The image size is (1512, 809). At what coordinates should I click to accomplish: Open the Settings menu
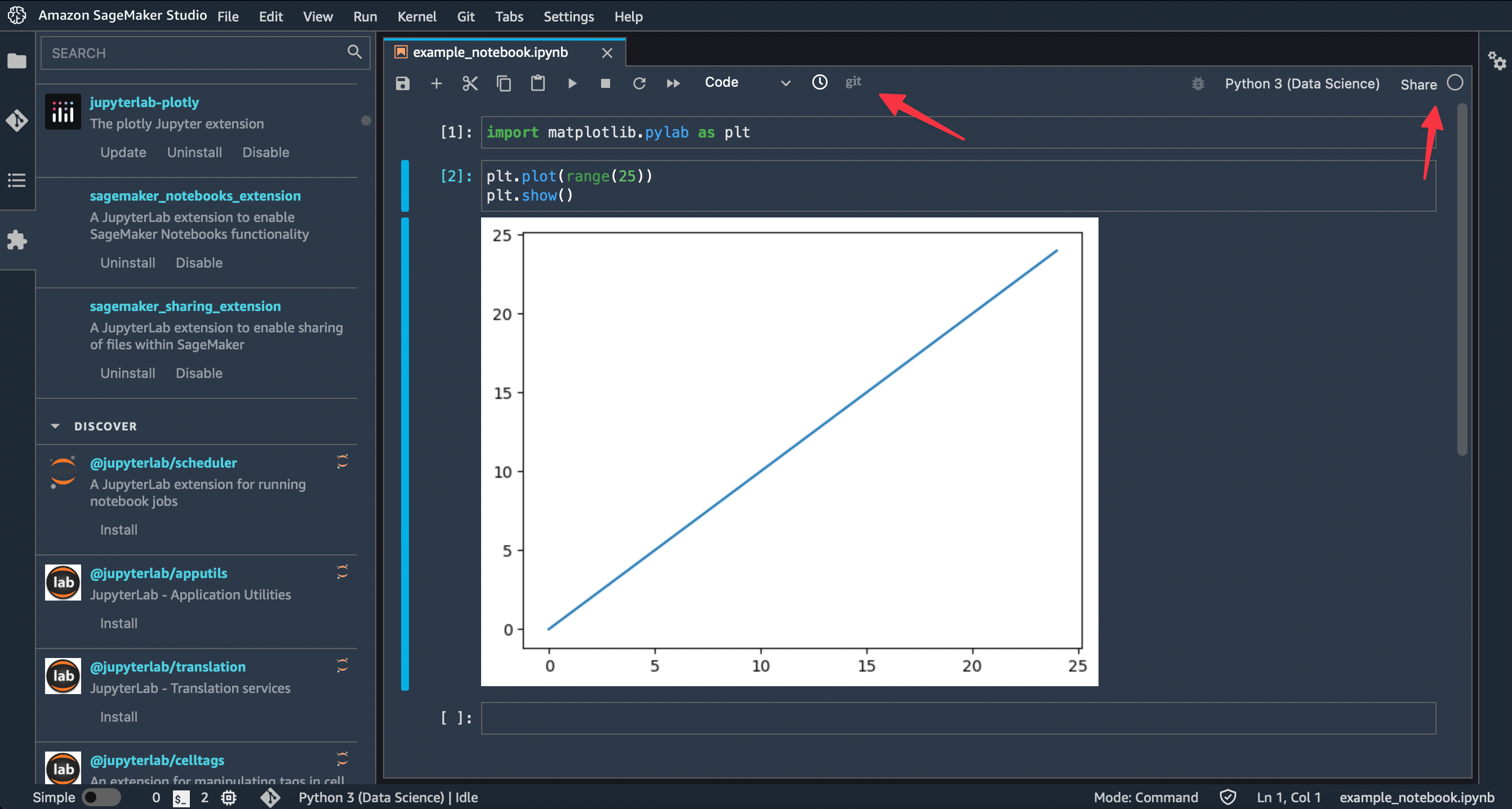[568, 16]
